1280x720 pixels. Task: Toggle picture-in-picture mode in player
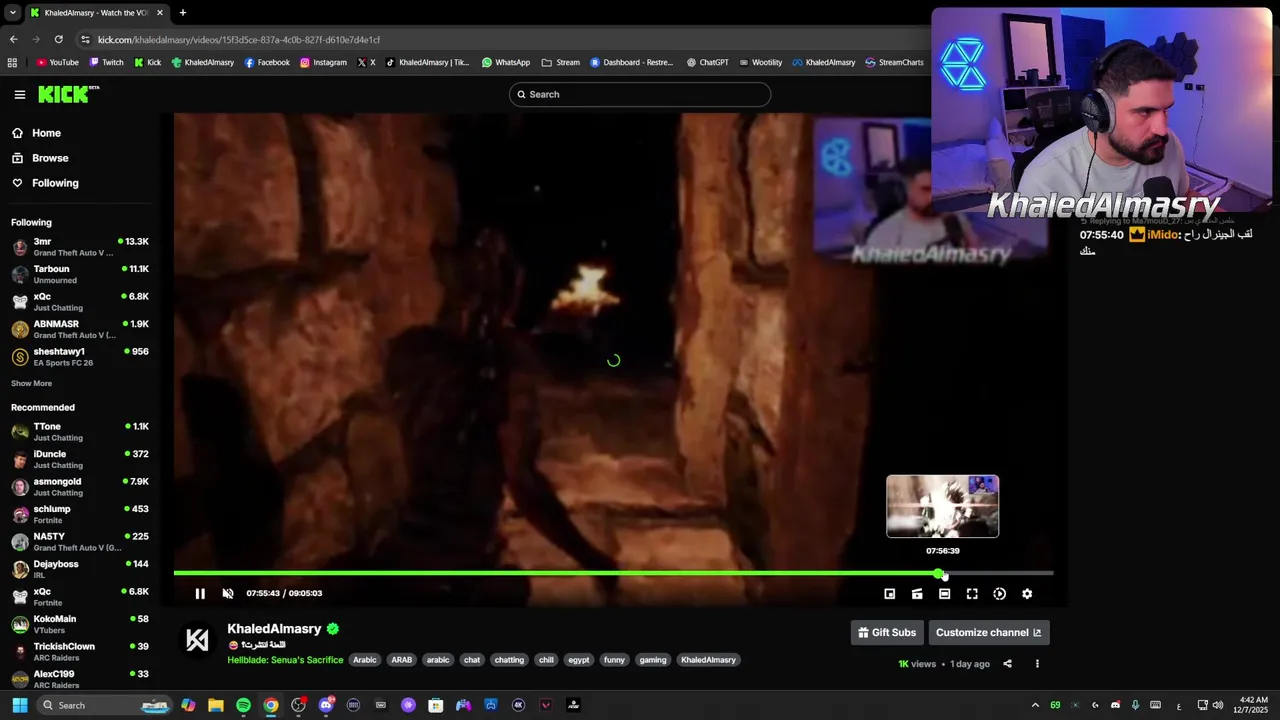click(890, 594)
